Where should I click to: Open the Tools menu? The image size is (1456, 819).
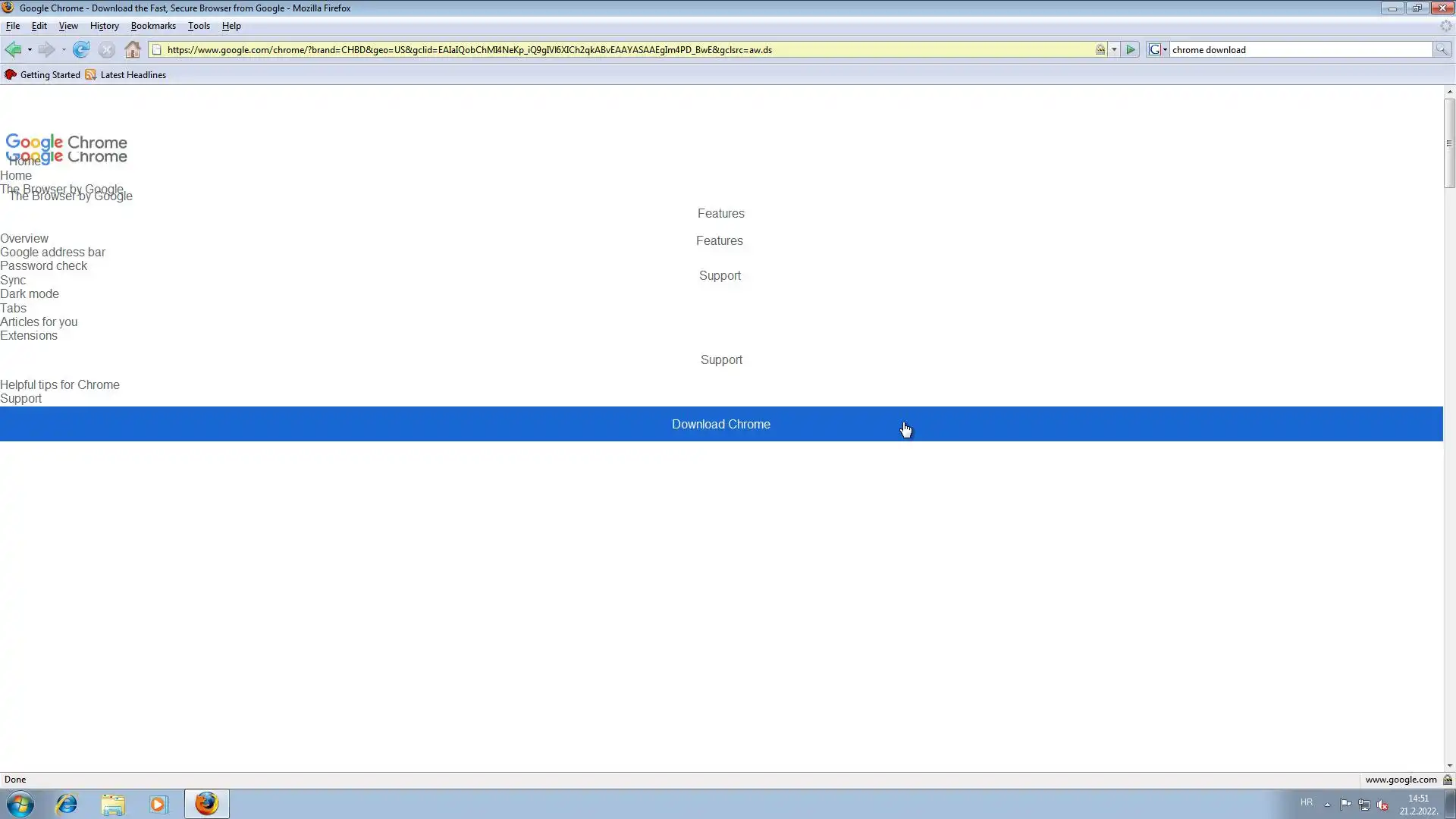tap(199, 26)
